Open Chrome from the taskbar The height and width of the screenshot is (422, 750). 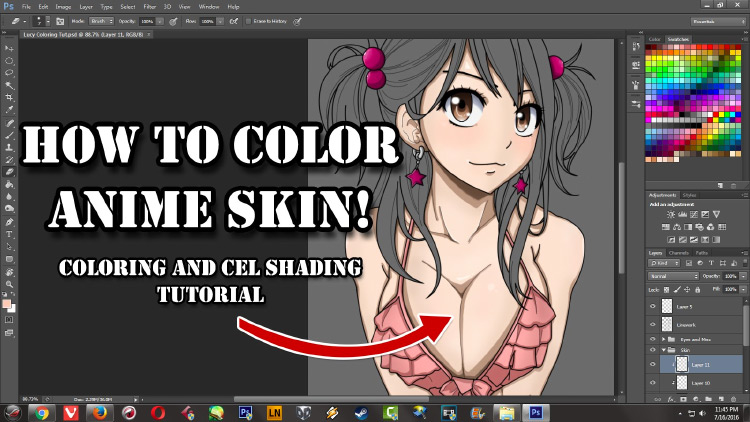click(42, 412)
